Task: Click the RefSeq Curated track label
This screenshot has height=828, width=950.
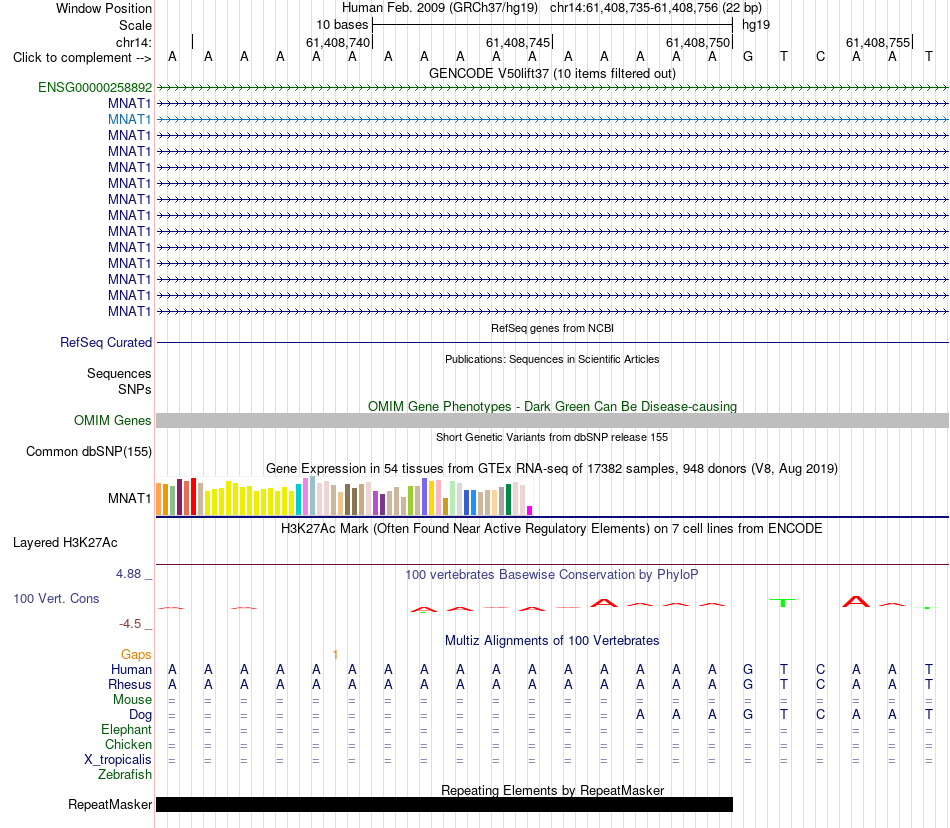Action: click(x=106, y=342)
